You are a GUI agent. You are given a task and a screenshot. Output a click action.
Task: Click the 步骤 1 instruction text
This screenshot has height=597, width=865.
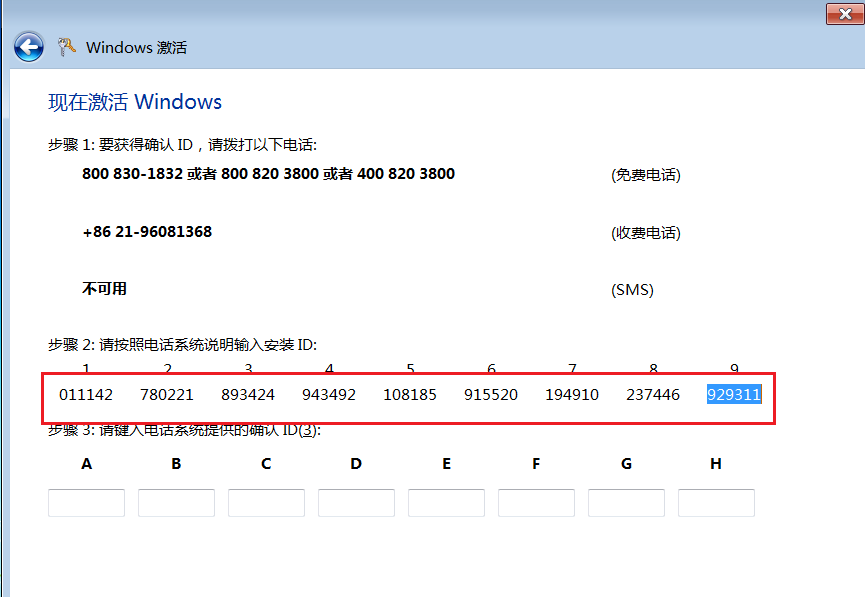183,145
